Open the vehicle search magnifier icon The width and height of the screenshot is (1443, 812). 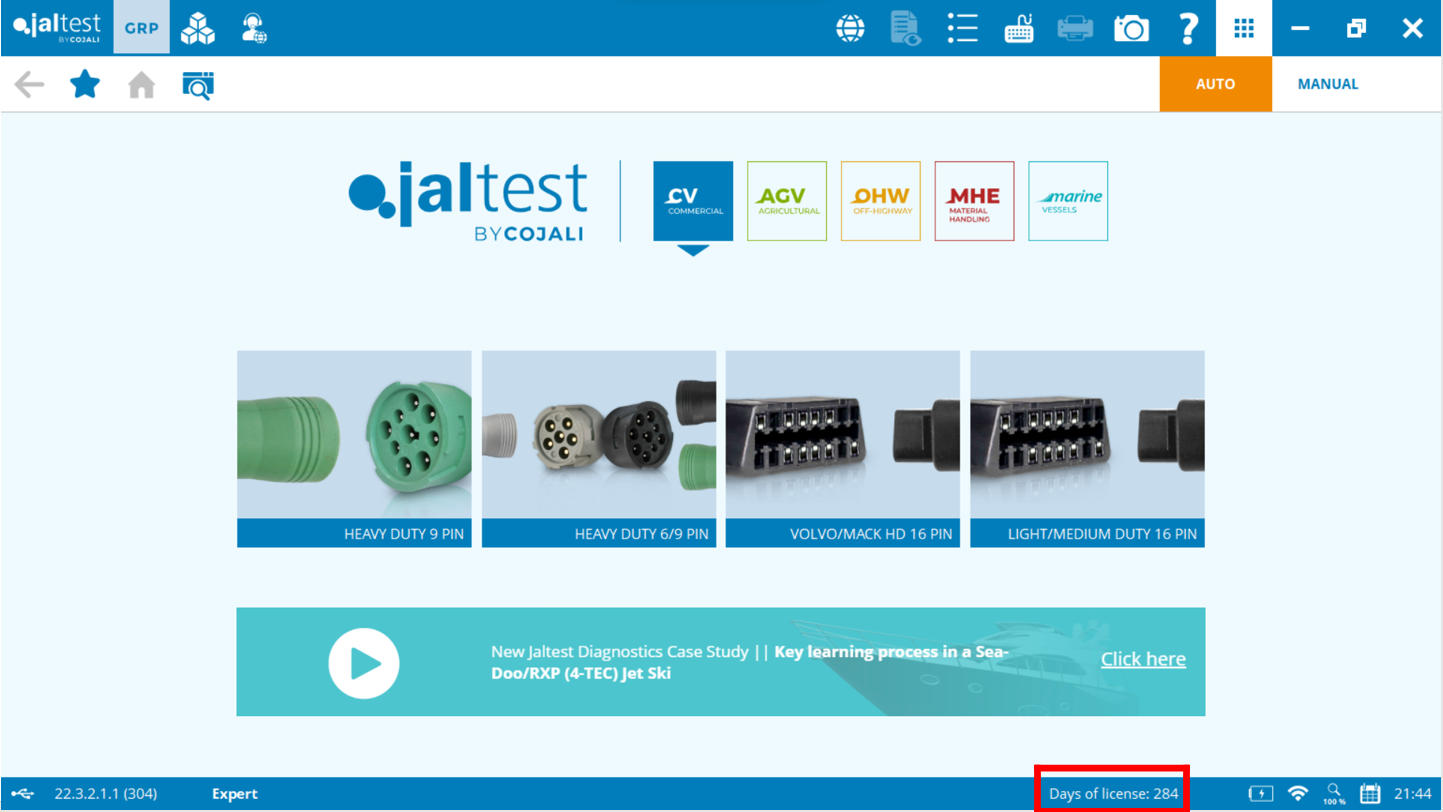tap(198, 85)
